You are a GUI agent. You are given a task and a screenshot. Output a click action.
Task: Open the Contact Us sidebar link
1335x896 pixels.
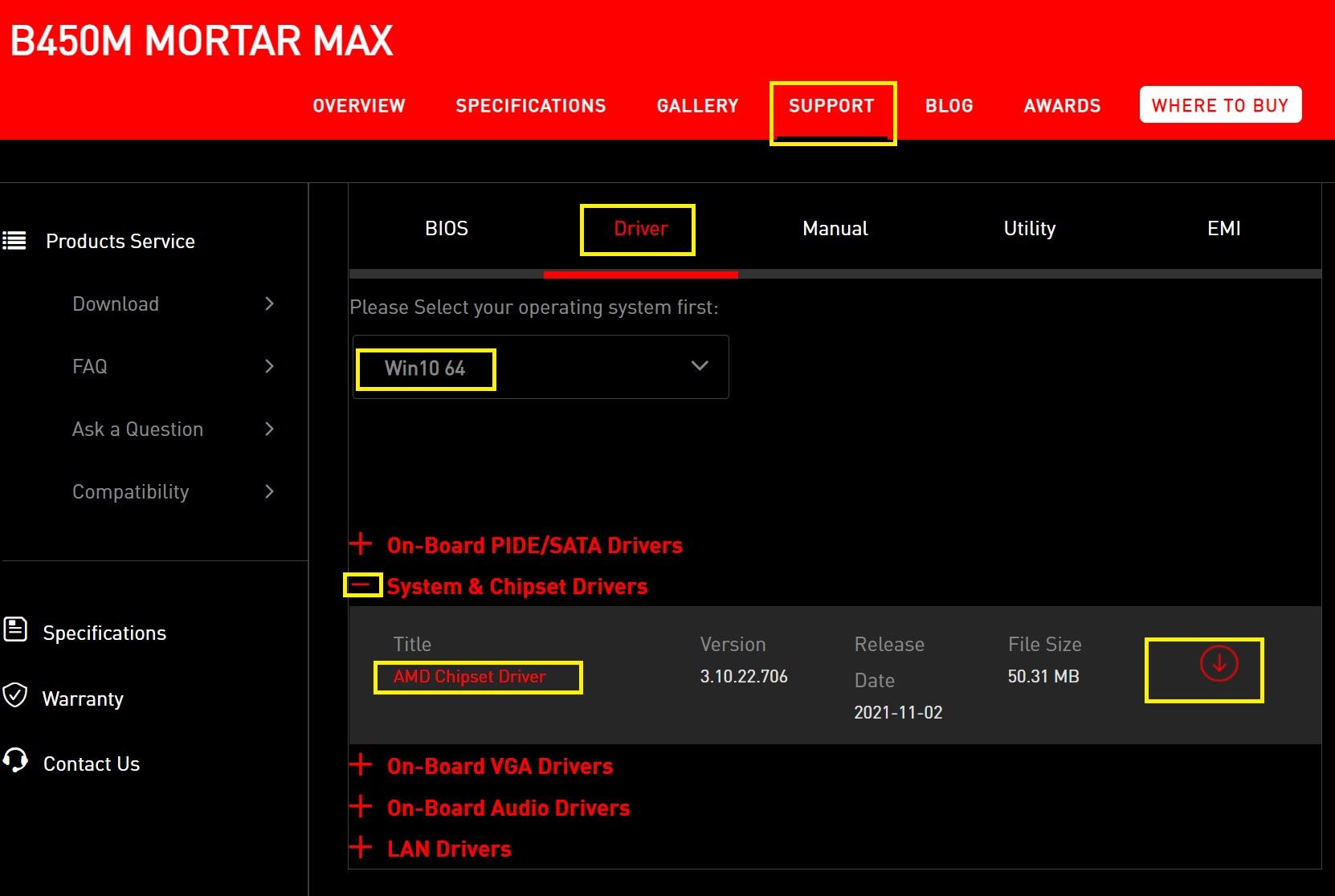(x=92, y=764)
